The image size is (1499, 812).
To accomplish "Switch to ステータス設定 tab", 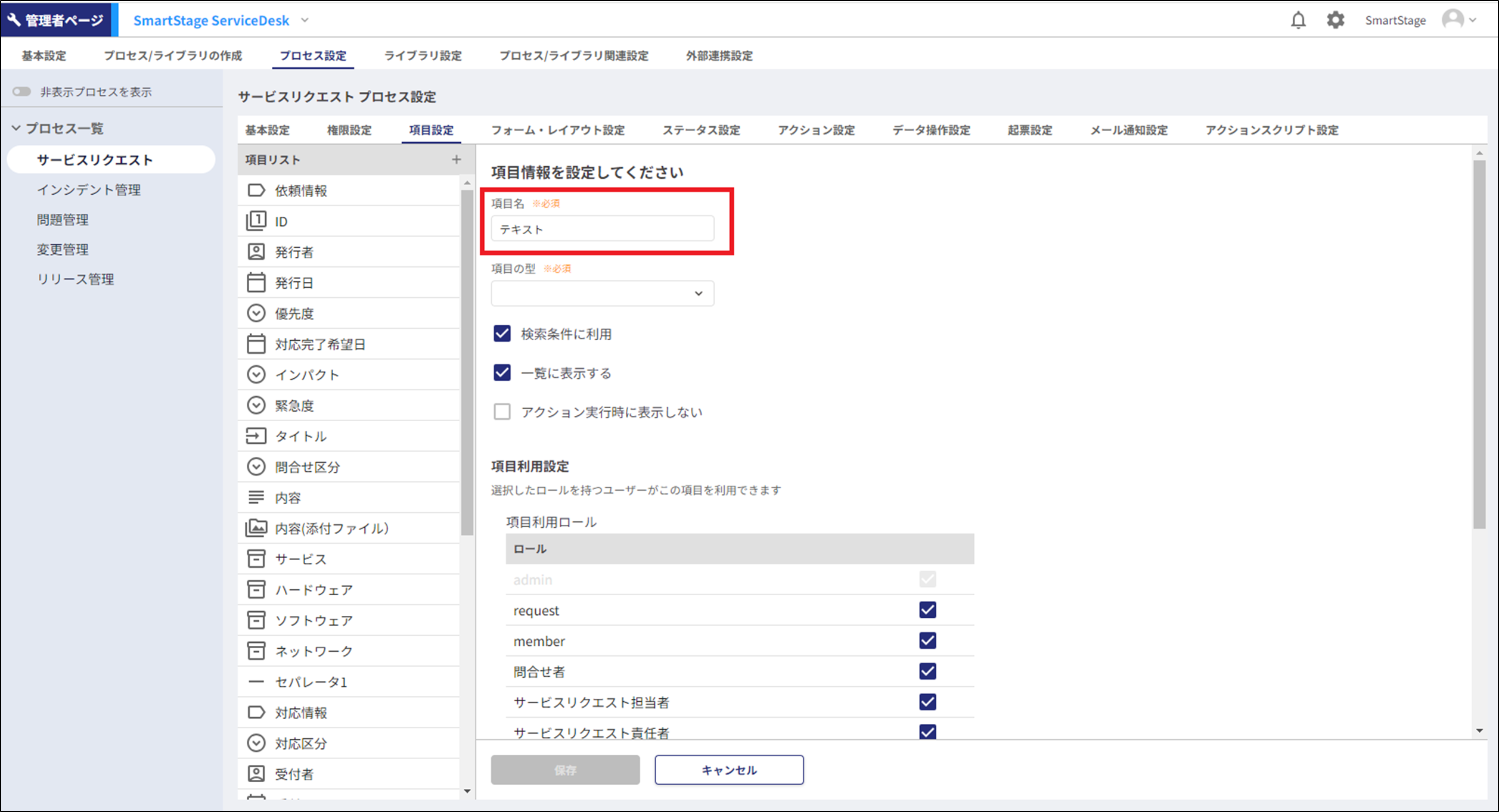I will click(701, 130).
